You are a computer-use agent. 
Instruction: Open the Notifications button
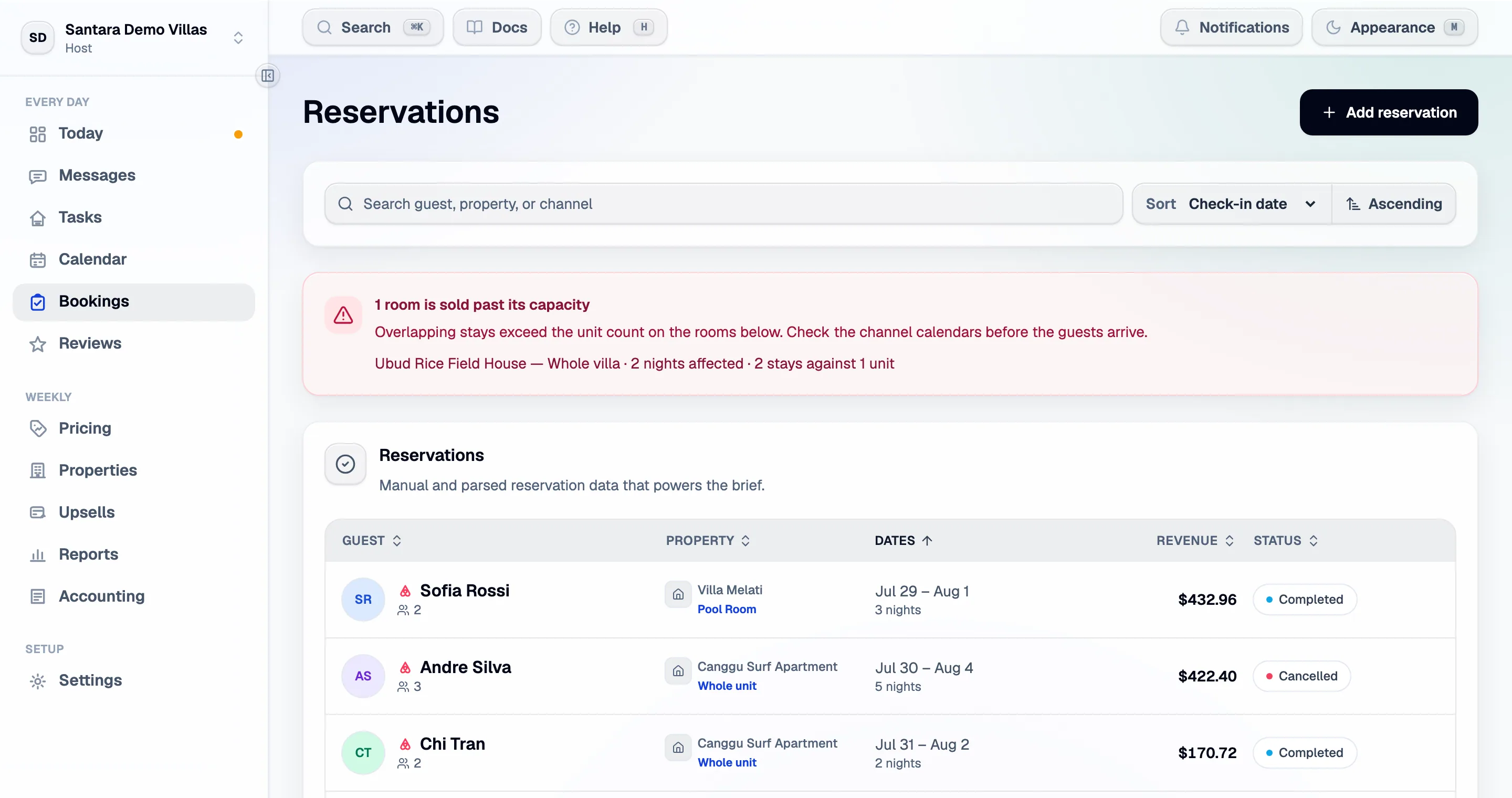point(1232,27)
